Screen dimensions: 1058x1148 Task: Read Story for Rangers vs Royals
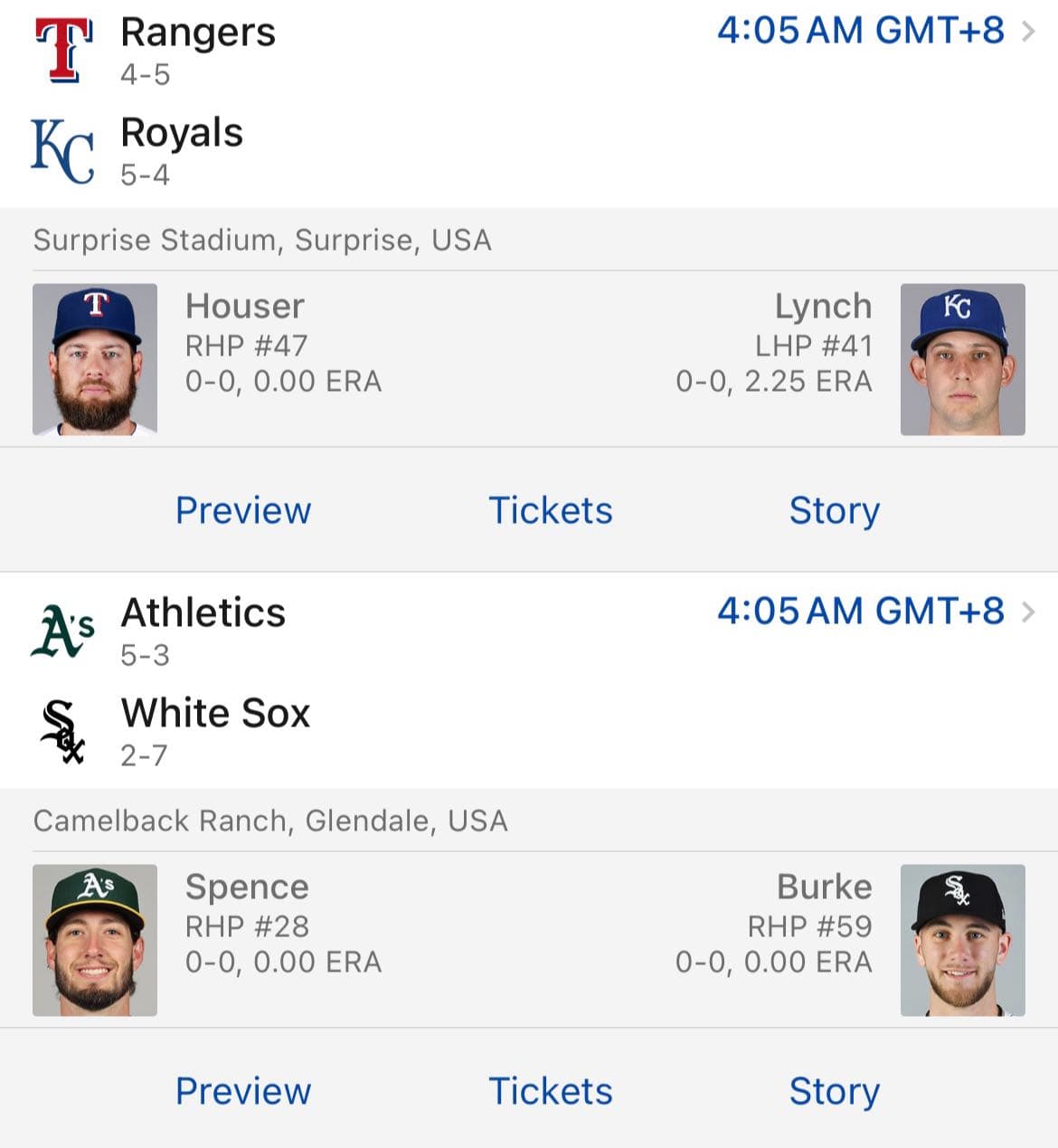coord(834,510)
